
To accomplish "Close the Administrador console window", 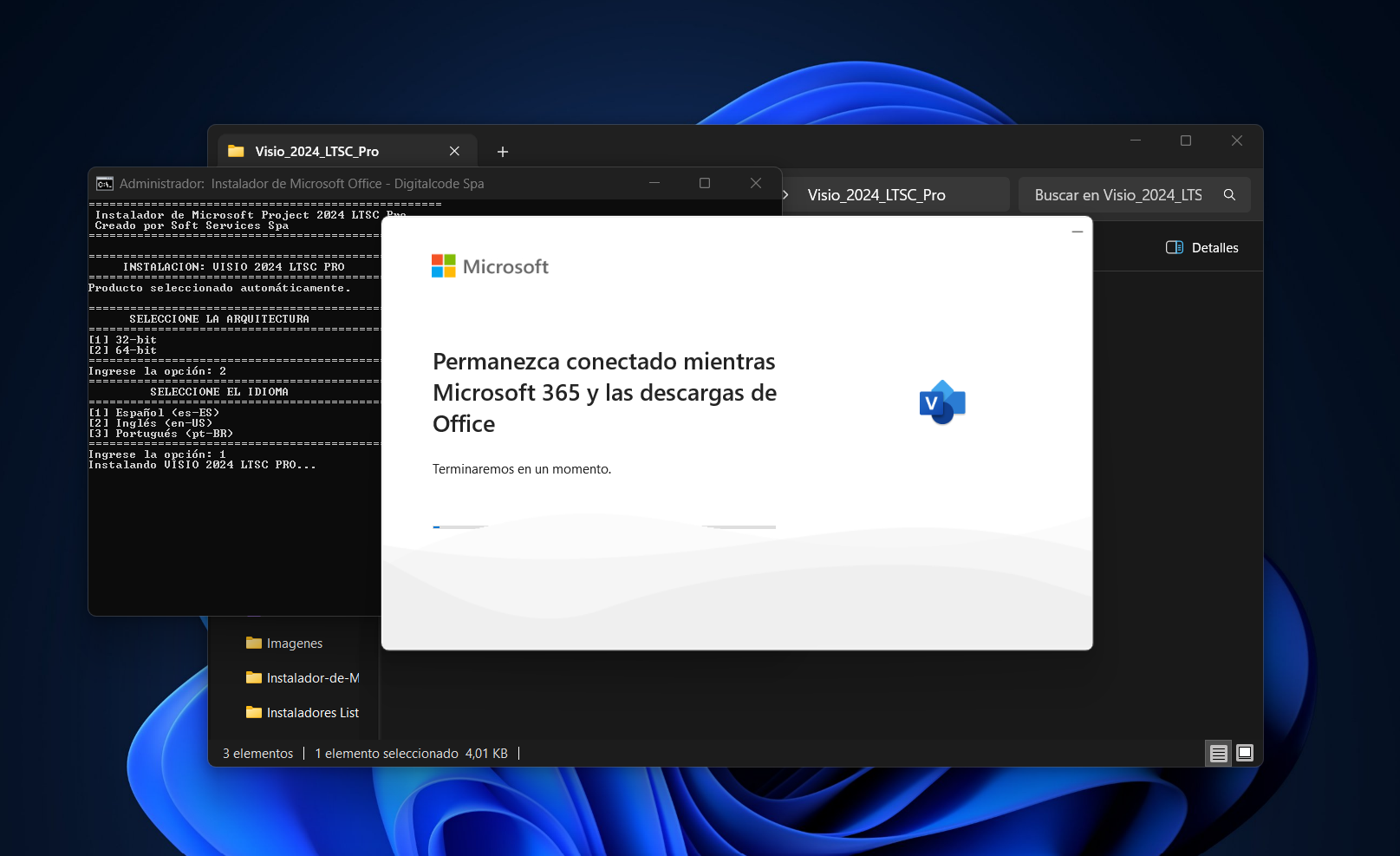I will (x=756, y=183).
